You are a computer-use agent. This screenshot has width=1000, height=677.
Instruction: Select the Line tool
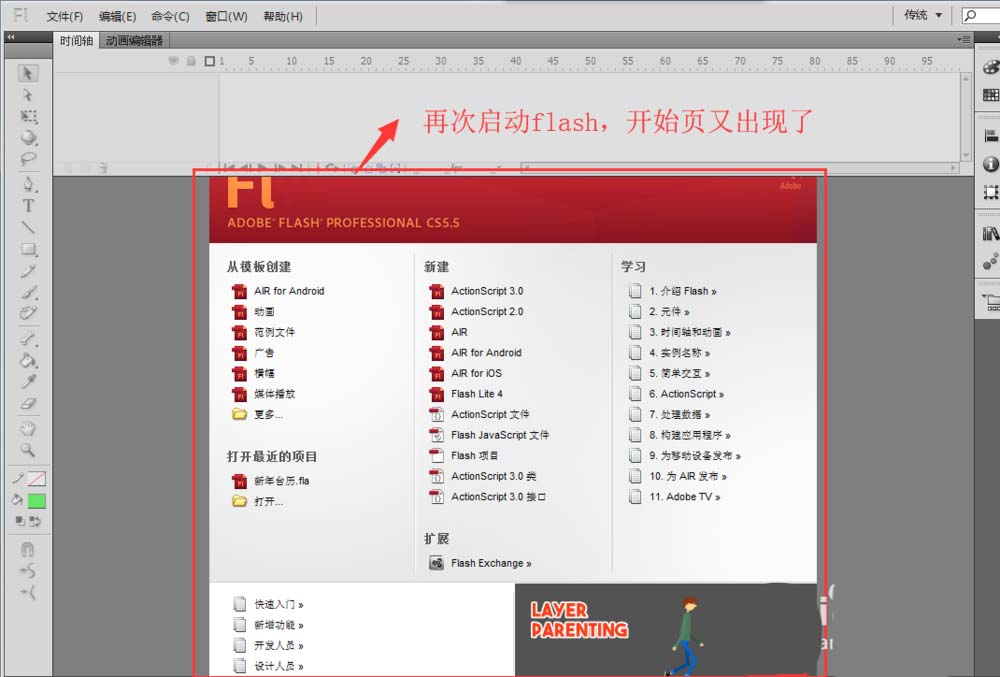(x=27, y=227)
